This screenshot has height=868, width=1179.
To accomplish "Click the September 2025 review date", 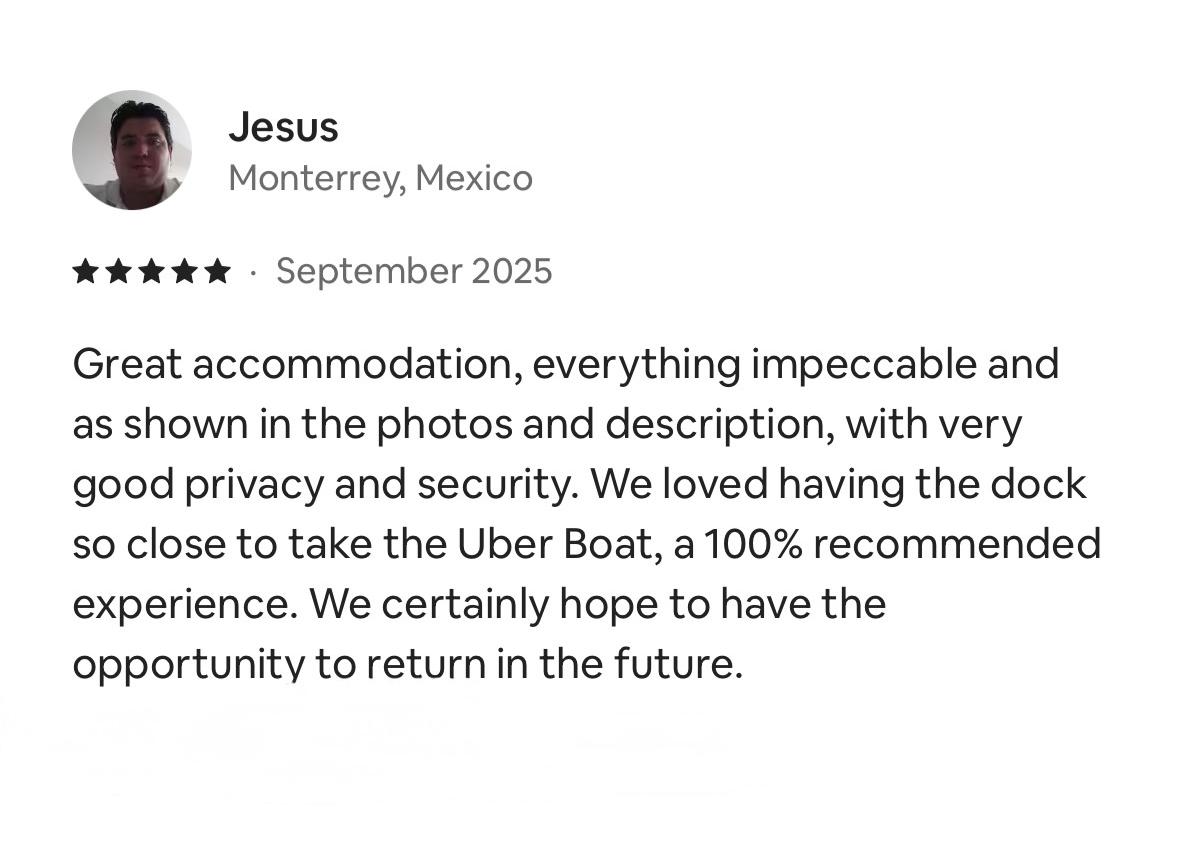I will coord(414,271).
